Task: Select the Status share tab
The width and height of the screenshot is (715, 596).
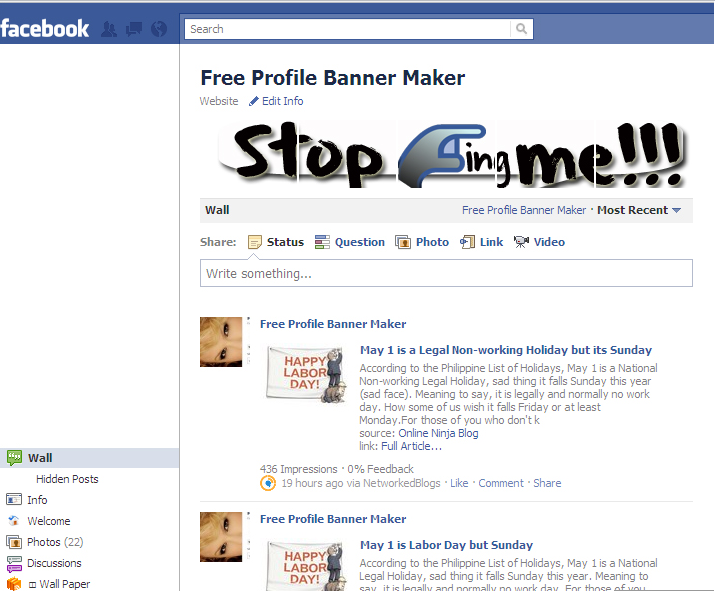Action: click(x=276, y=242)
